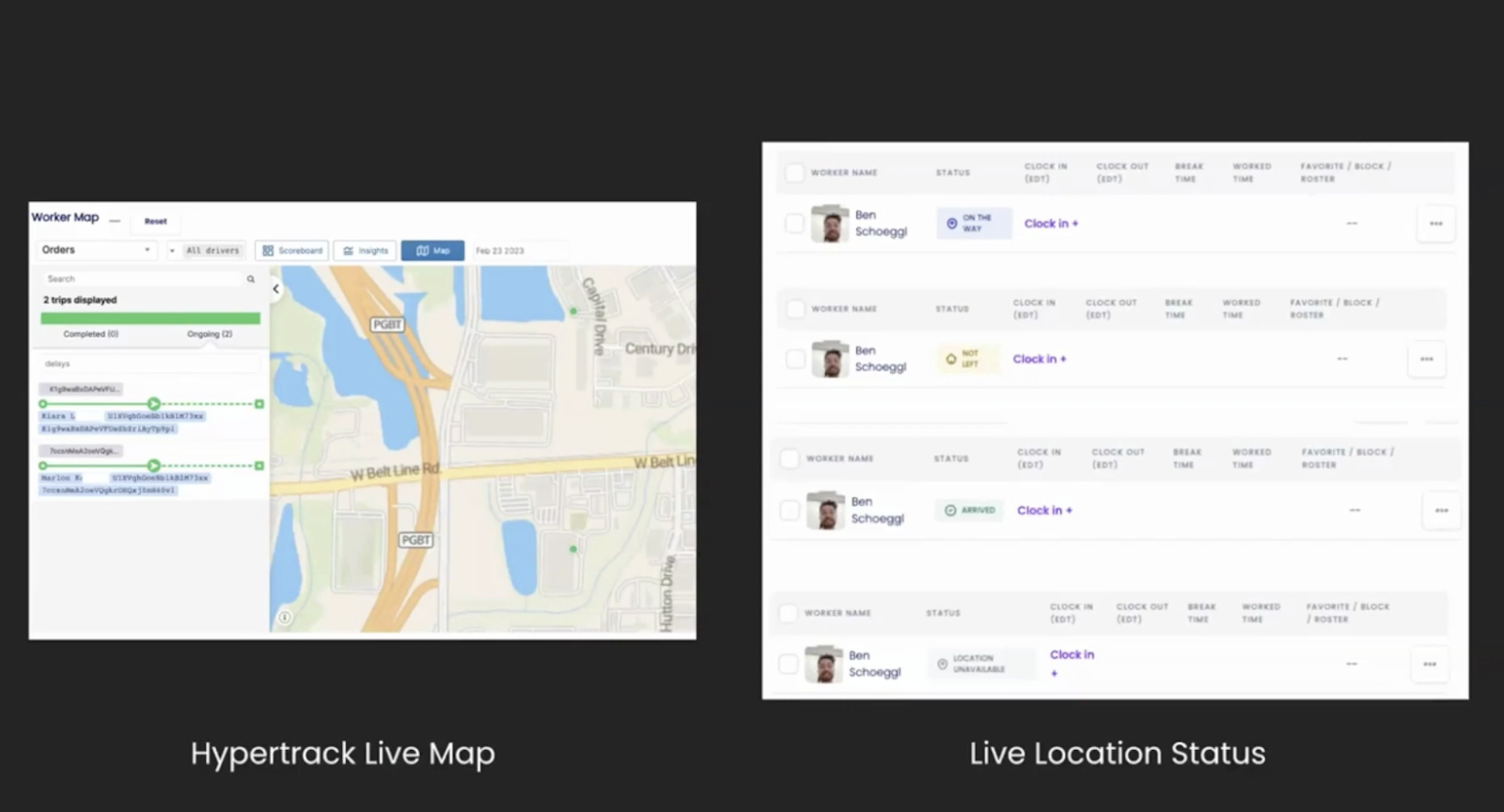1504x812 pixels.
Task: Click the ON THE WAY status badge
Action: (x=974, y=224)
